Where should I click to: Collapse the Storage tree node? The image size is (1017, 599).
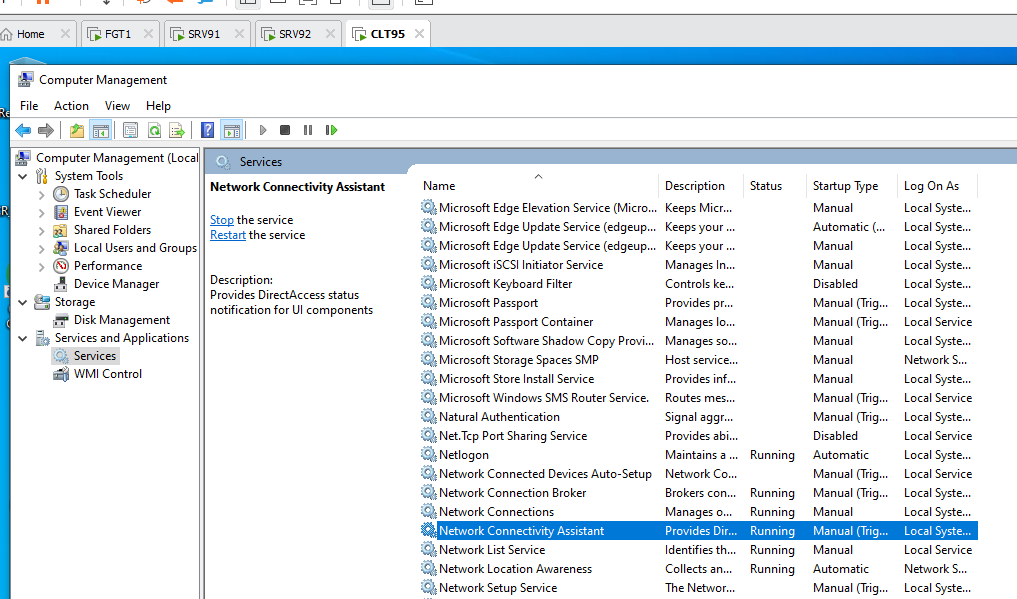[x=23, y=302]
